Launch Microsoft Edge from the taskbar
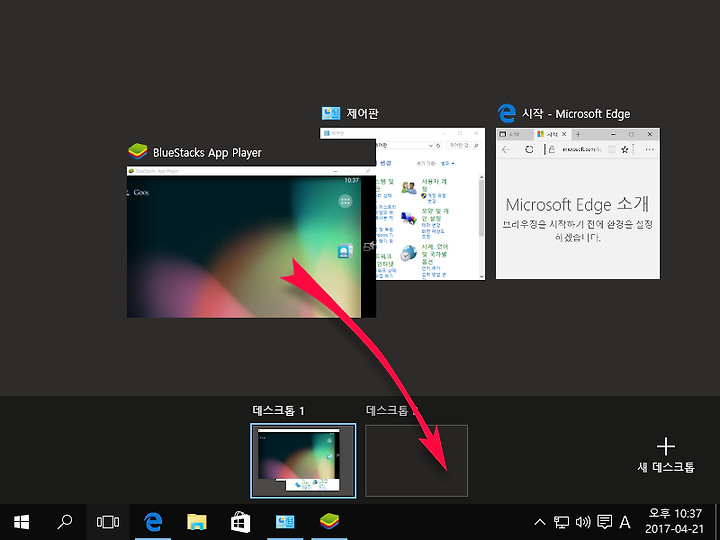 pos(153,522)
